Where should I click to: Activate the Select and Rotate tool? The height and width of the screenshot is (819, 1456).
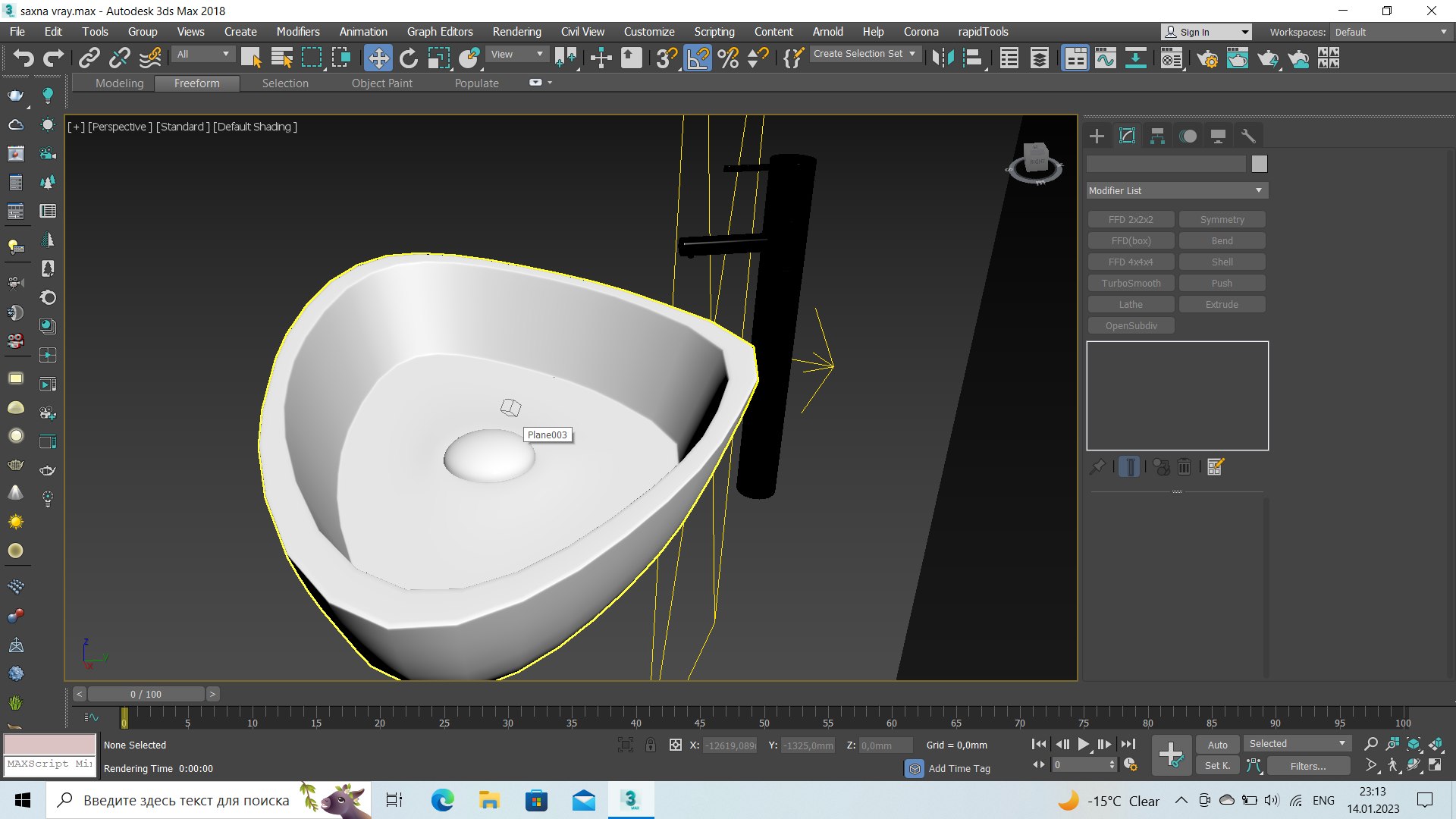[409, 58]
